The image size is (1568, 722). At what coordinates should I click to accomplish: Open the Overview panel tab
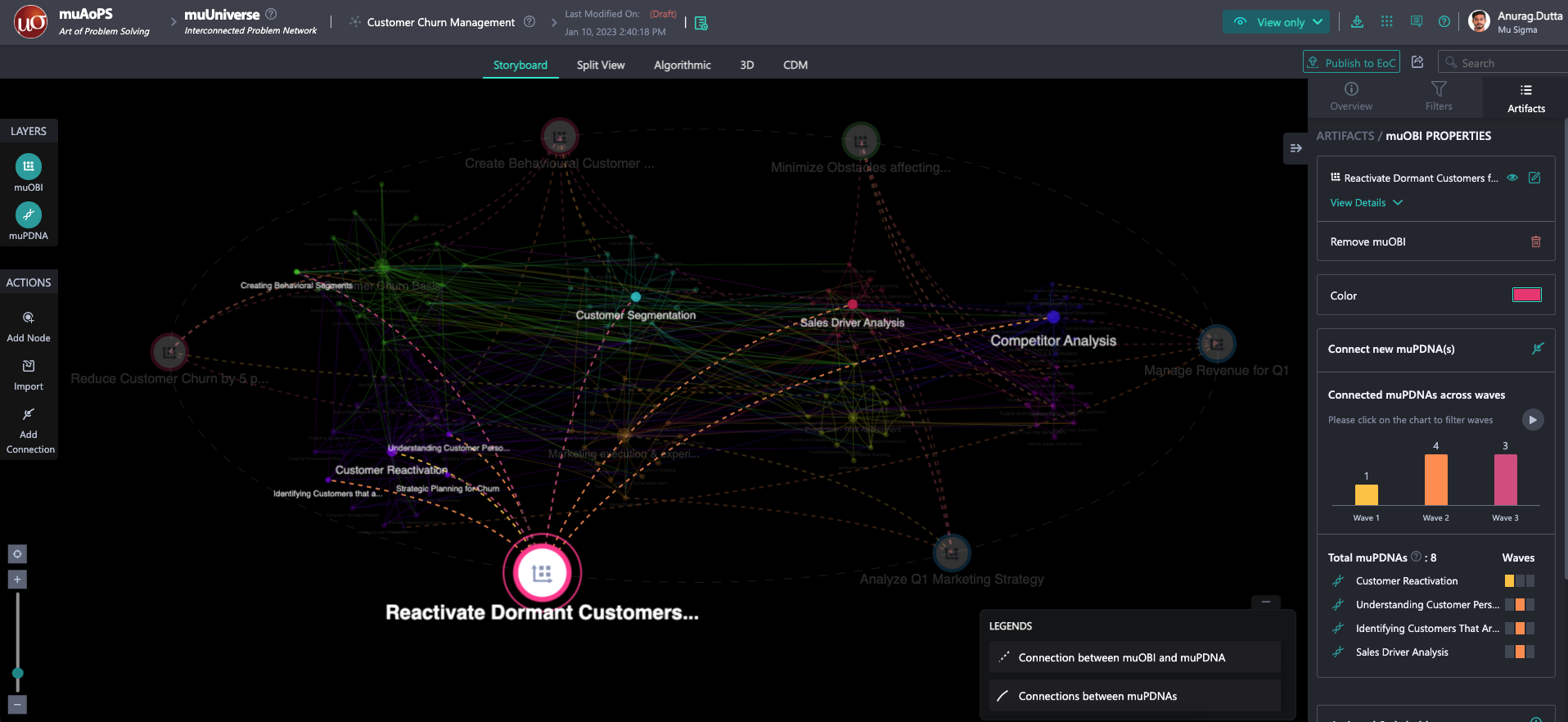[1351, 97]
